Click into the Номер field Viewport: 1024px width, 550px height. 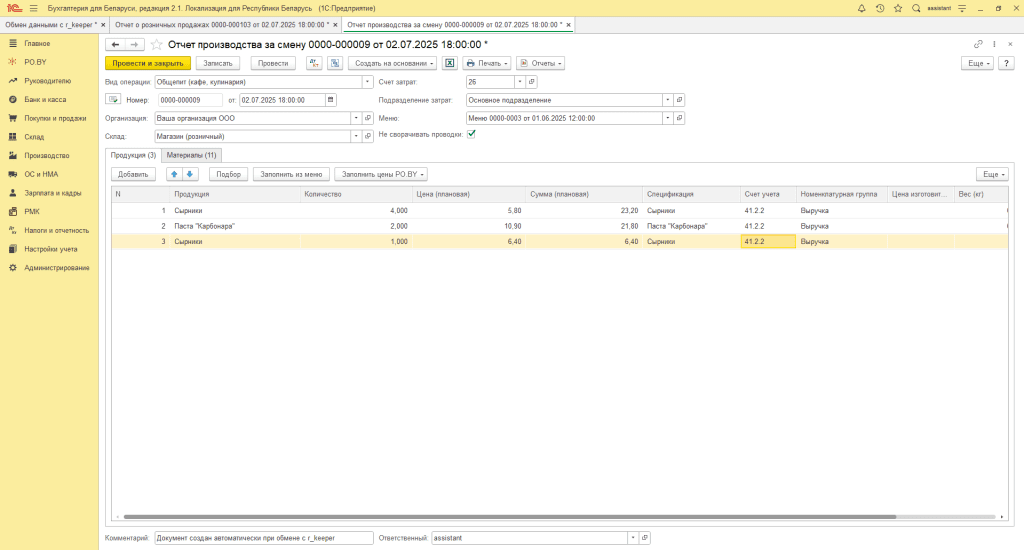point(190,100)
